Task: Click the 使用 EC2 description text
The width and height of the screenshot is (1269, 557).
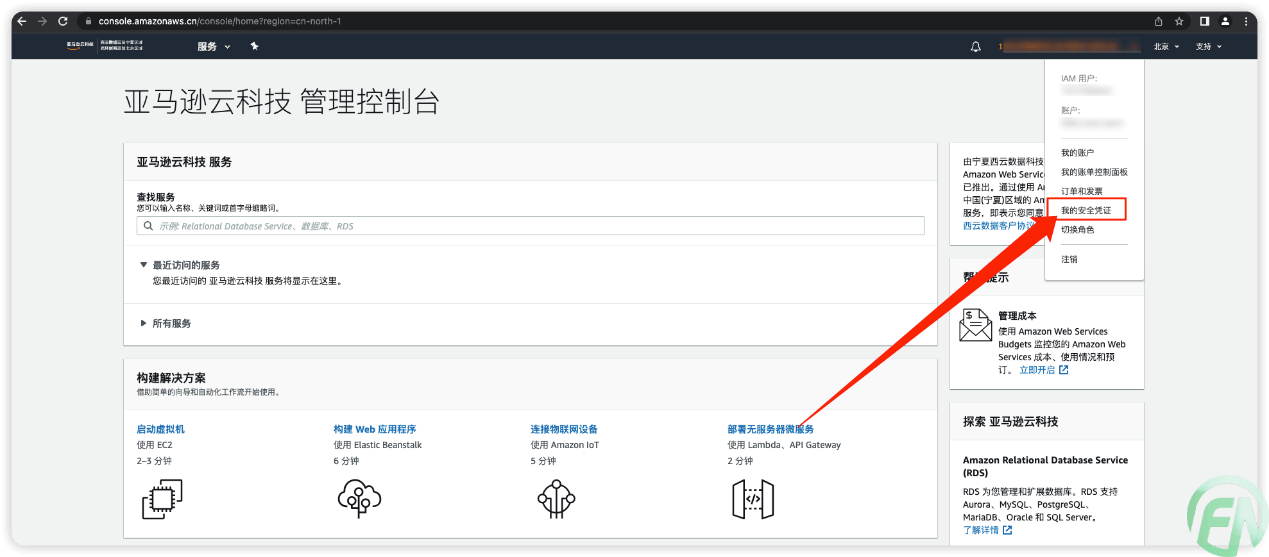Action: point(154,445)
